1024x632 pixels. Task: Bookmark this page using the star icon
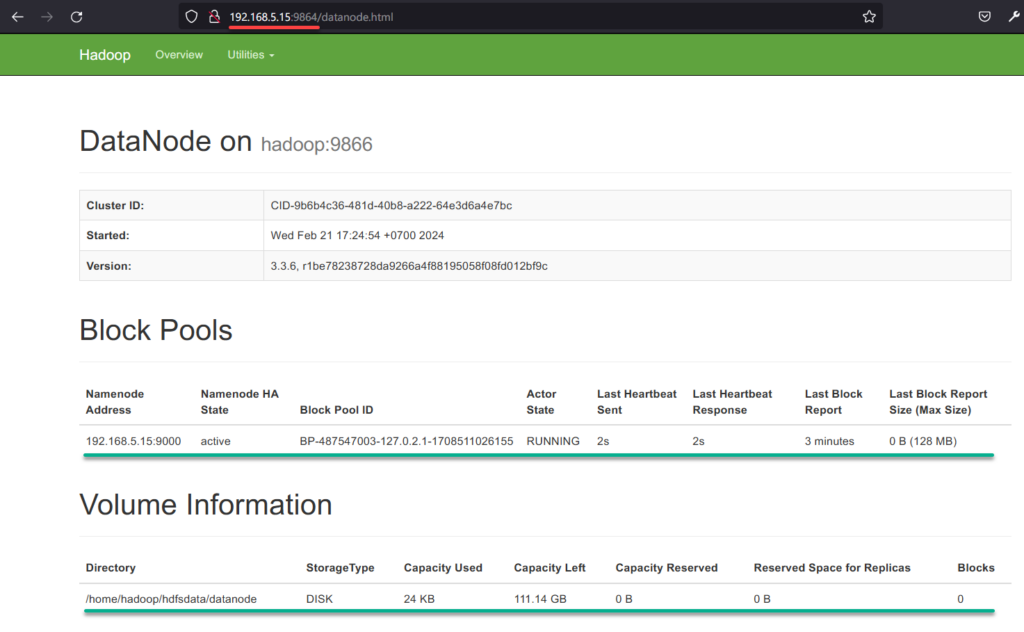click(x=869, y=16)
